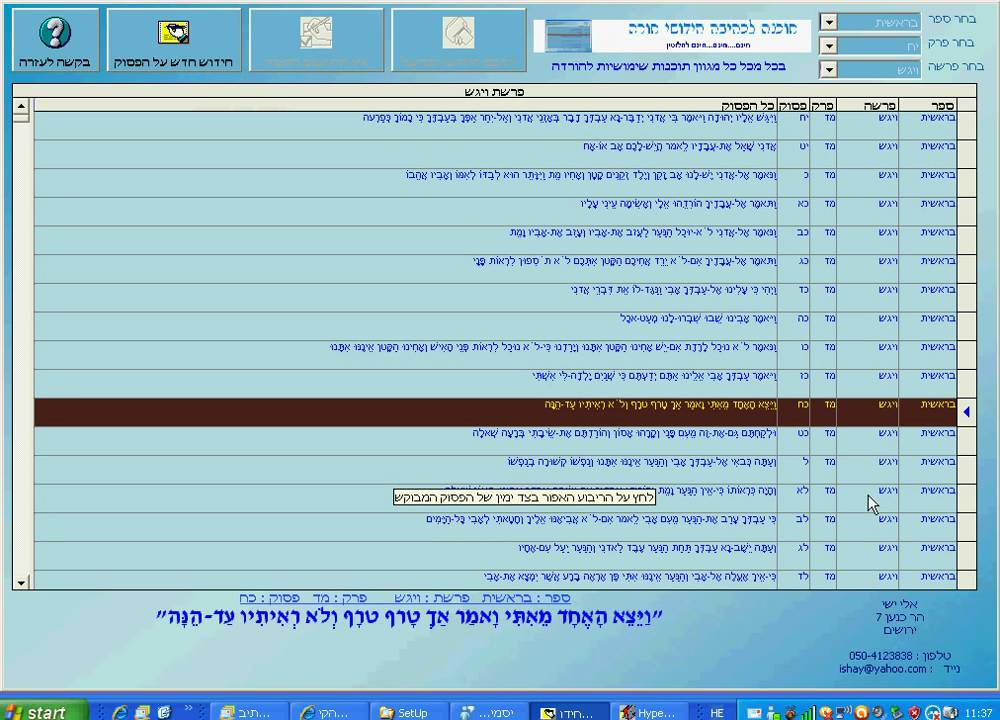Image resolution: width=1000 pixels, height=720 pixels.
Task: Switch to Hype... taskbar window
Action: (x=649, y=712)
